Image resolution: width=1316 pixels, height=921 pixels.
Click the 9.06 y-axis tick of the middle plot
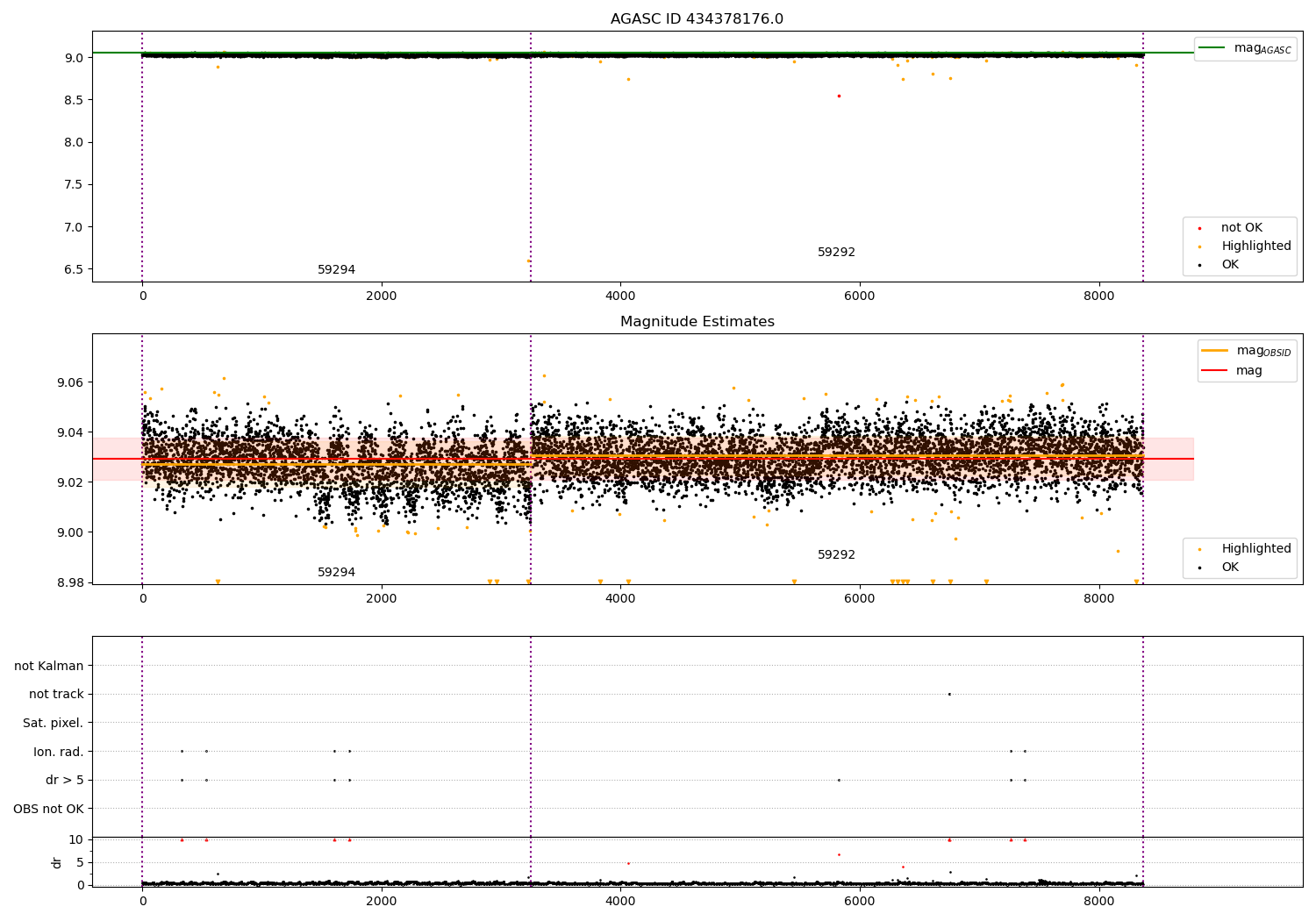tap(70, 382)
